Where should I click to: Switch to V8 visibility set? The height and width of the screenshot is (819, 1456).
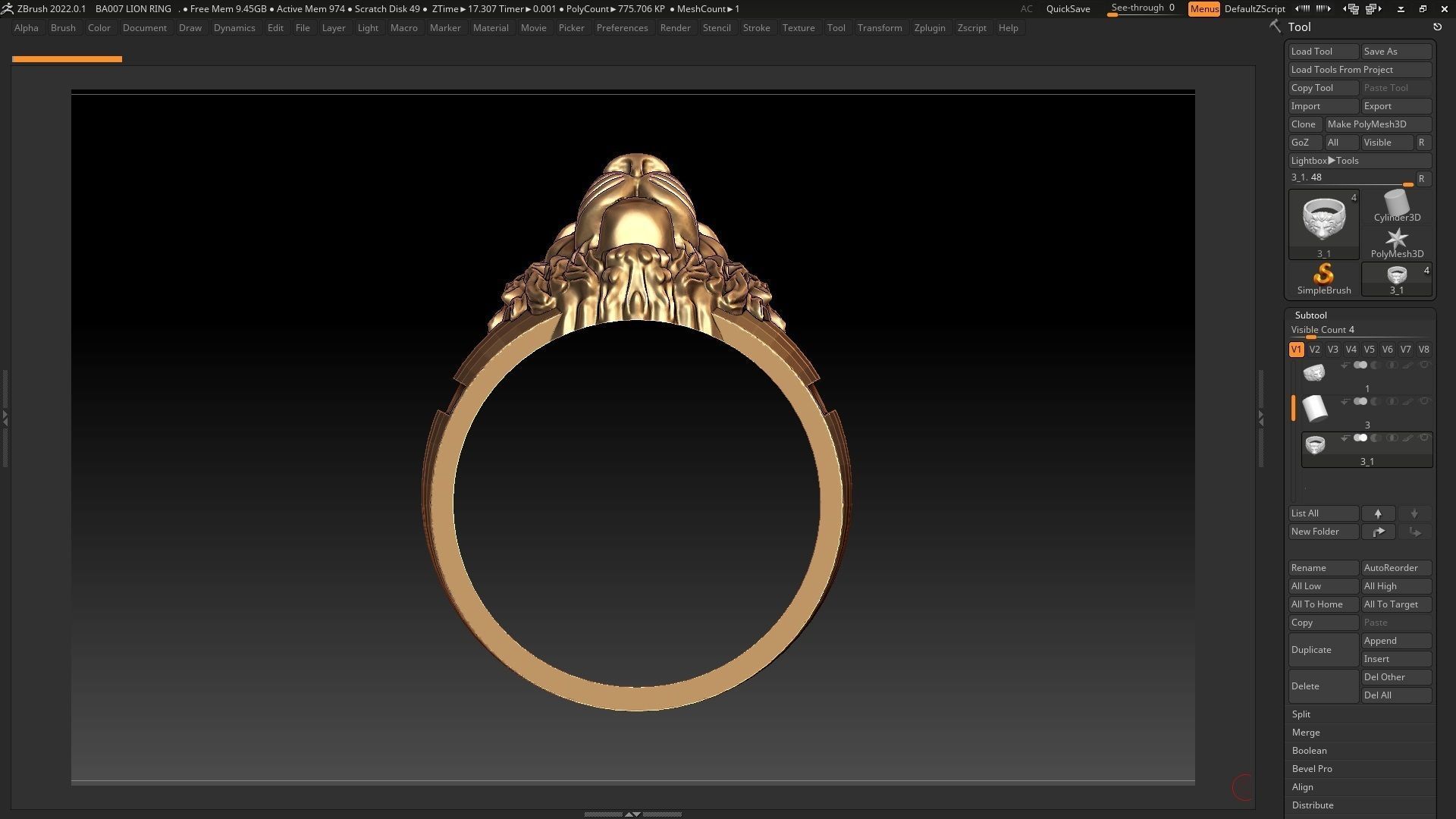click(1423, 350)
